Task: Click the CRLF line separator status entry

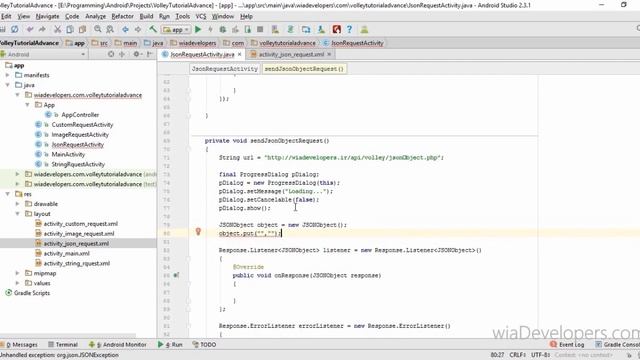Action: [517, 355]
